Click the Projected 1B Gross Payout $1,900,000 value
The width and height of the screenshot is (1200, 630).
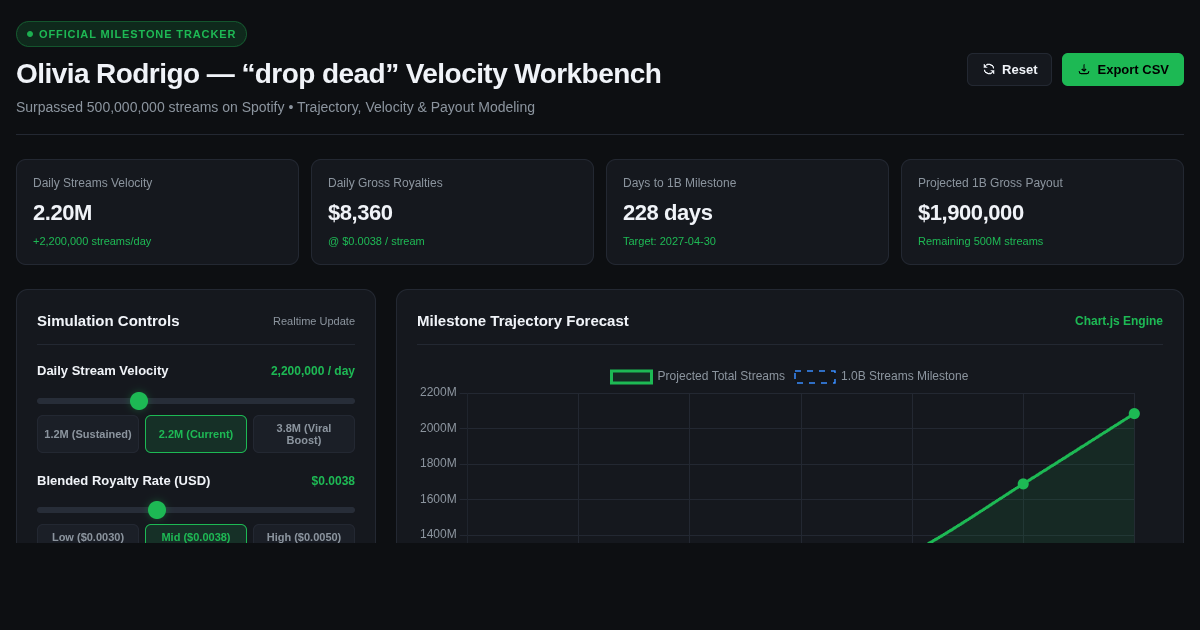pyautogui.click(x=971, y=213)
